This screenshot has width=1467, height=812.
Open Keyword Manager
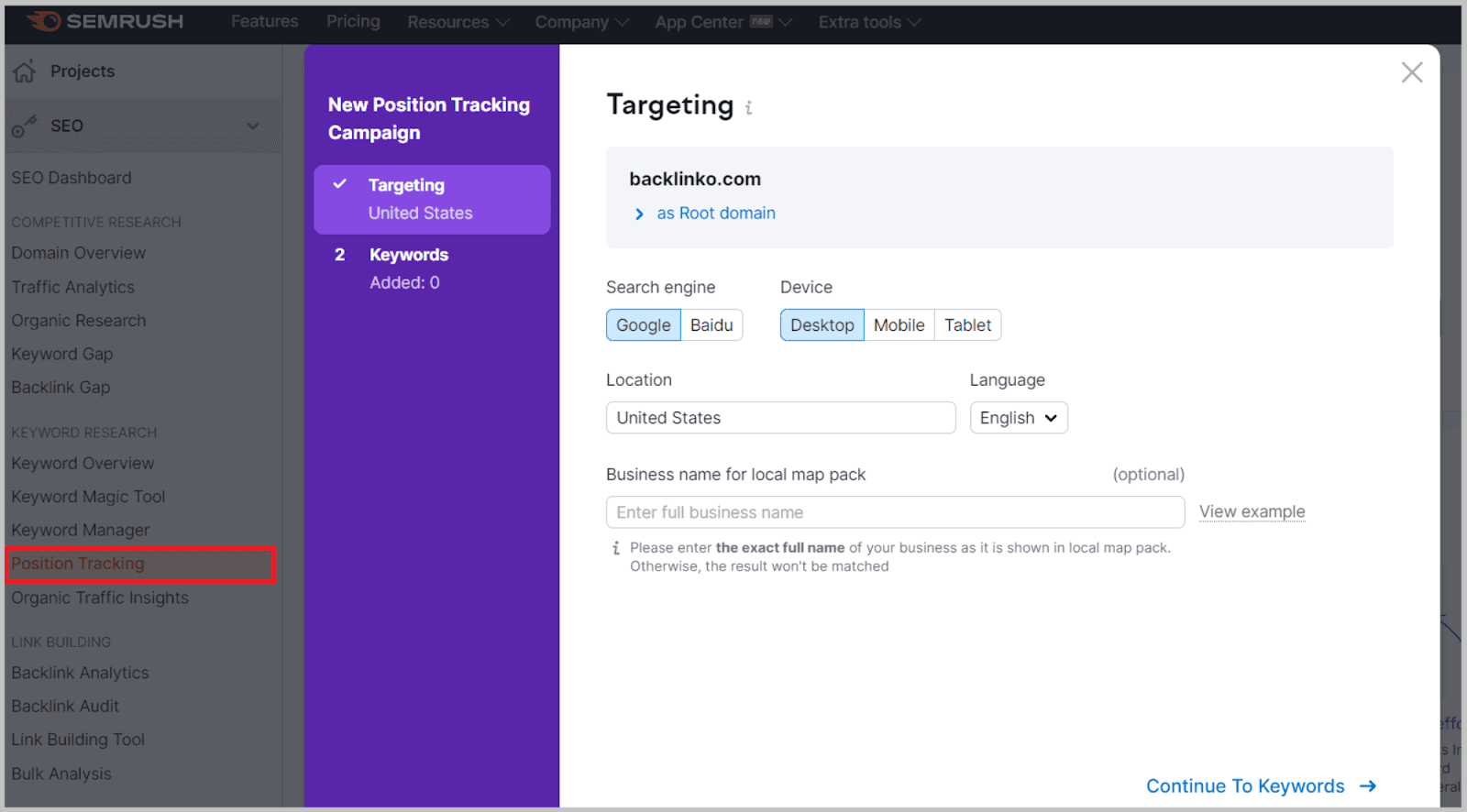tap(81, 531)
